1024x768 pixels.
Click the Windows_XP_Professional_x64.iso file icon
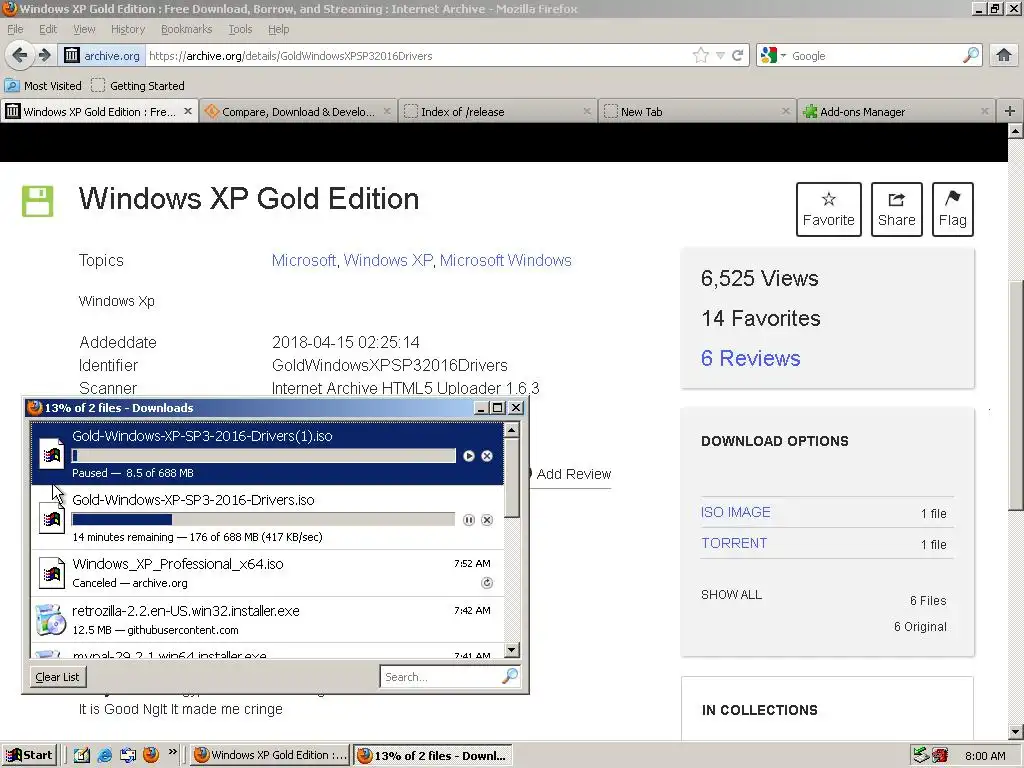(x=51, y=573)
